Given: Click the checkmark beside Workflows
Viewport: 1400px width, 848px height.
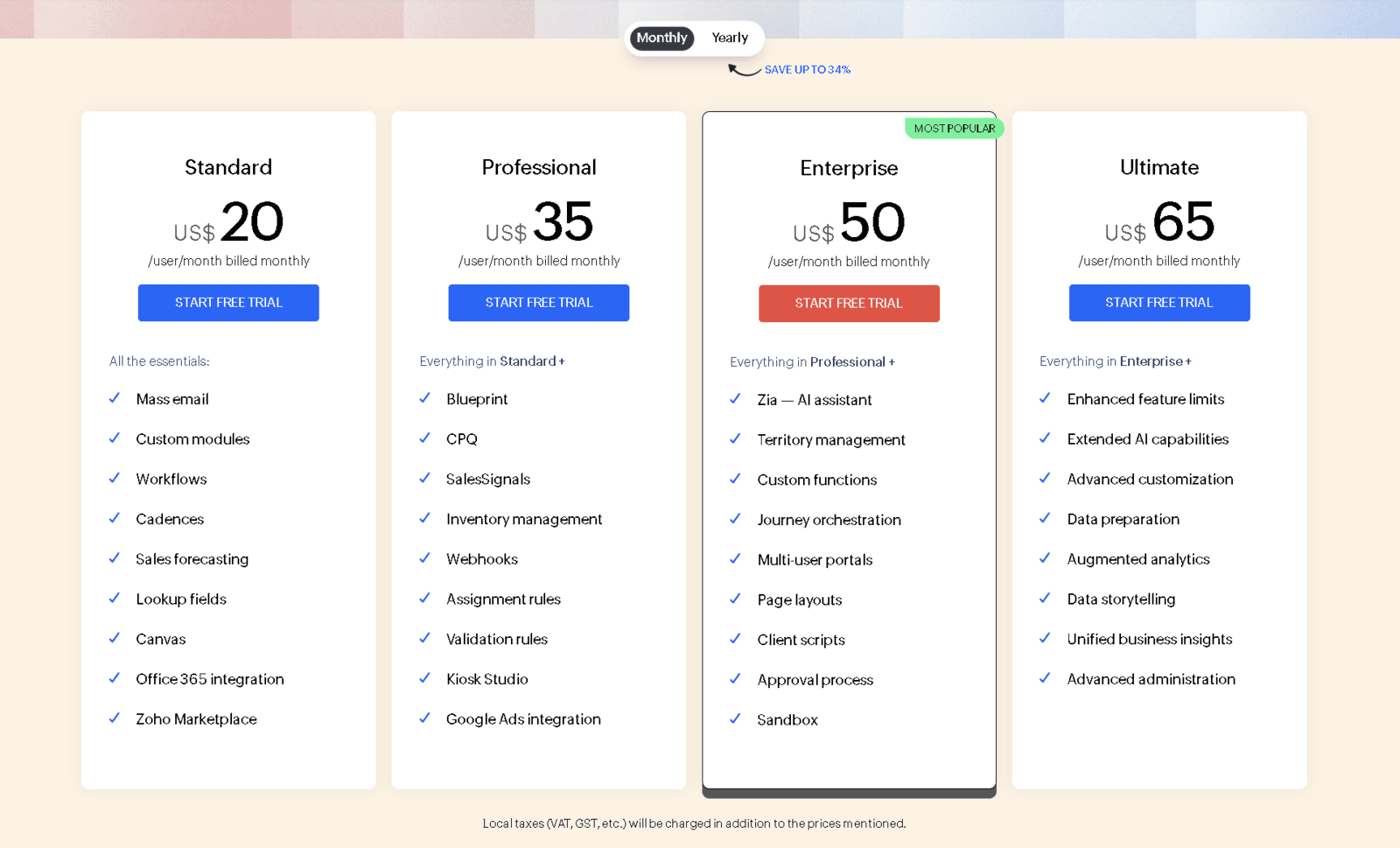Looking at the screenshot, I should click(x=115, y=479).
